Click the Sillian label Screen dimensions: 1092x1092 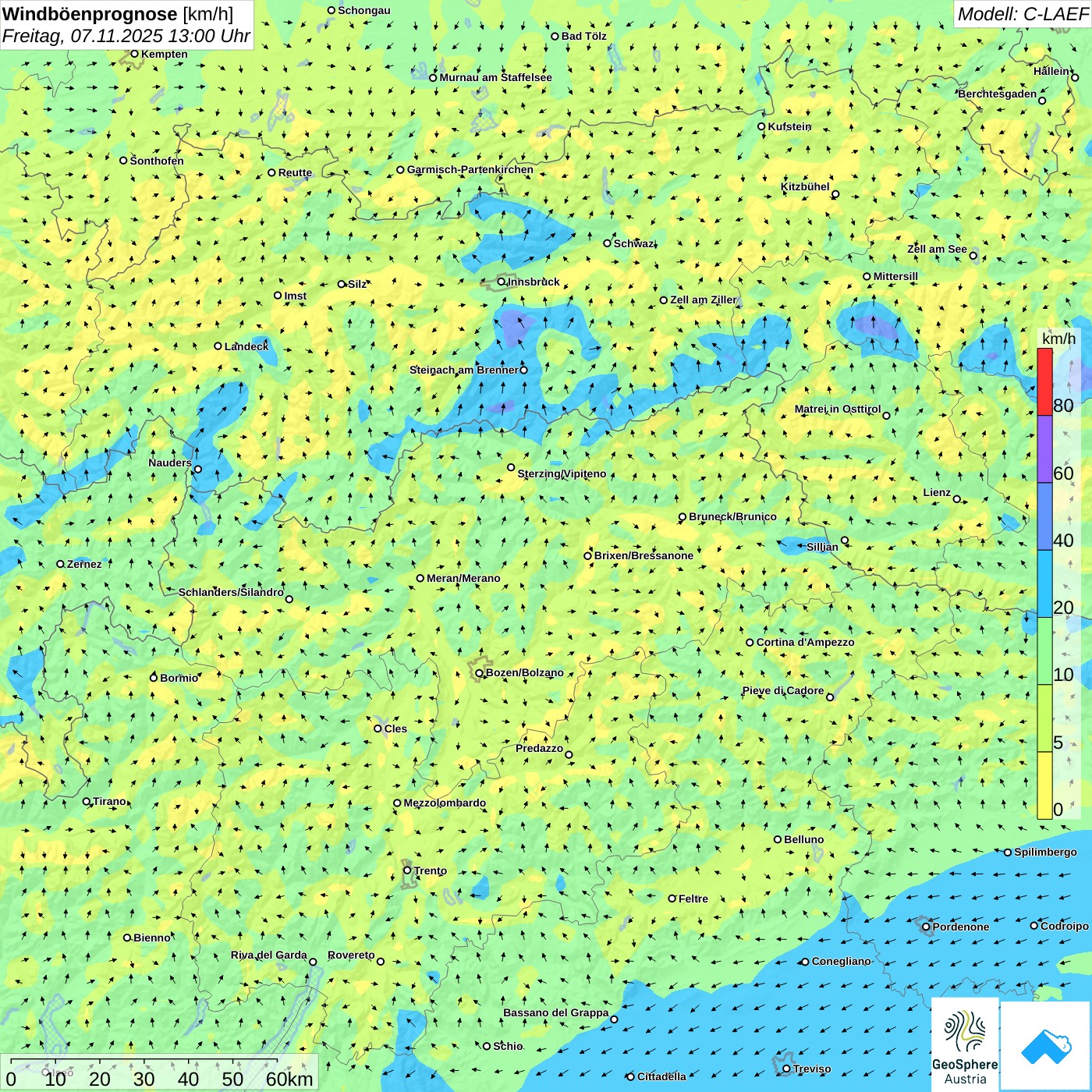822,546
